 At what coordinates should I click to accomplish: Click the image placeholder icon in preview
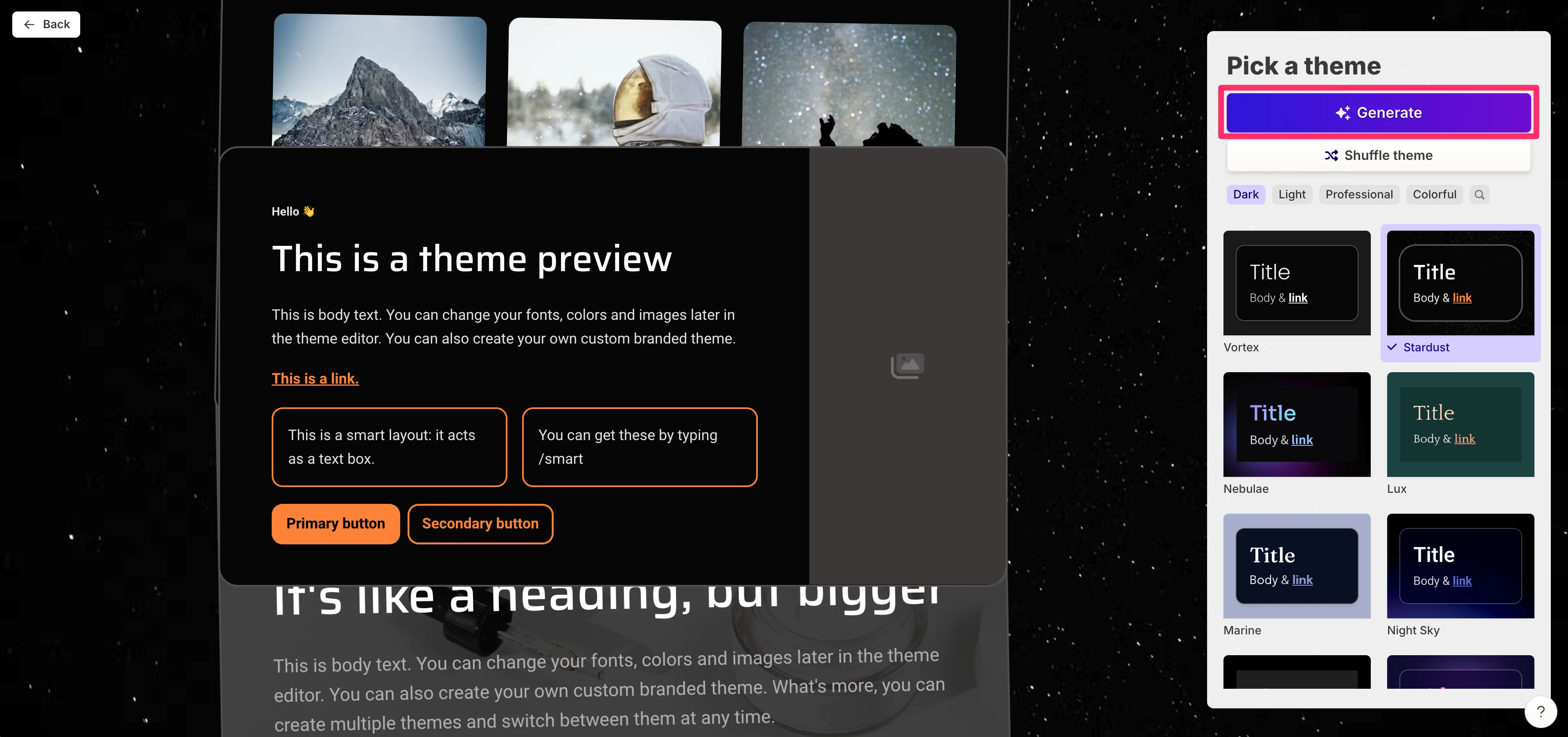907,366
